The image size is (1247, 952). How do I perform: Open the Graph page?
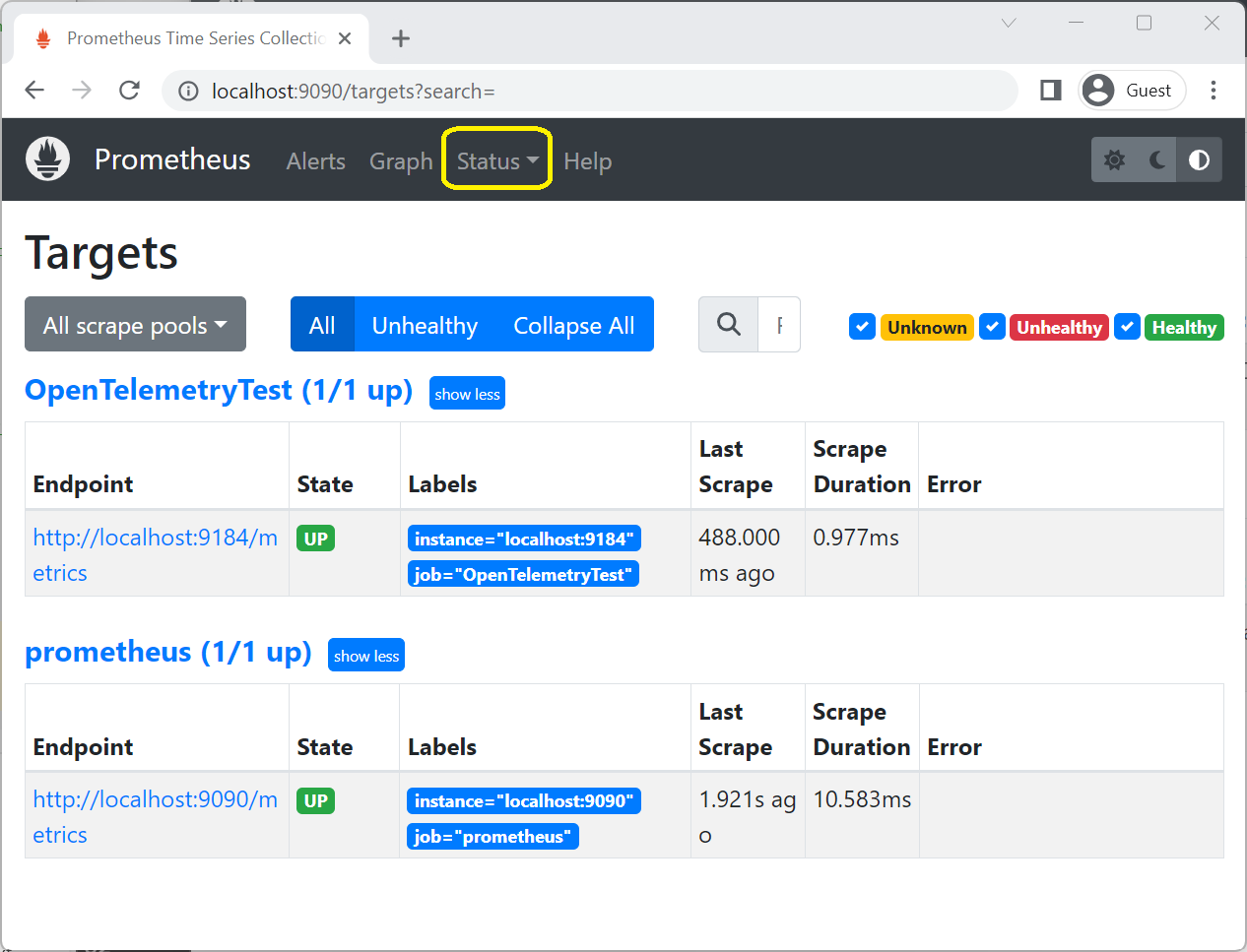tap(401, 160)
